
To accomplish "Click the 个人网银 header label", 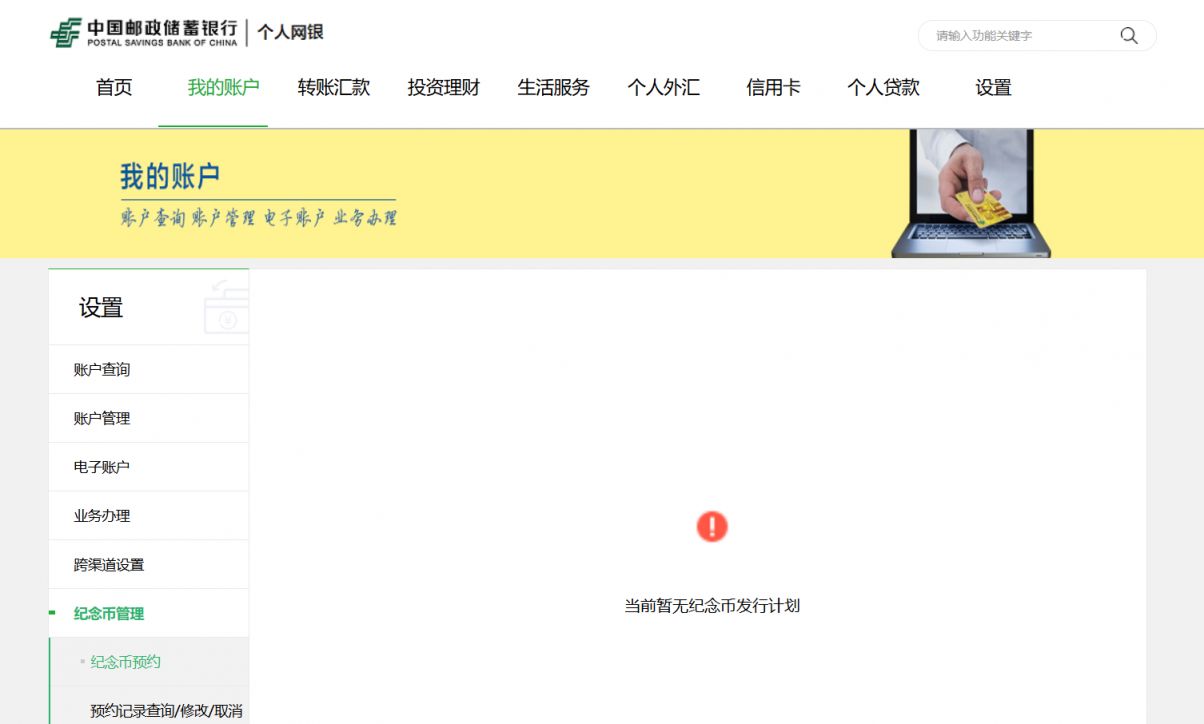I will pyautogui.click(x=290, y=33).
